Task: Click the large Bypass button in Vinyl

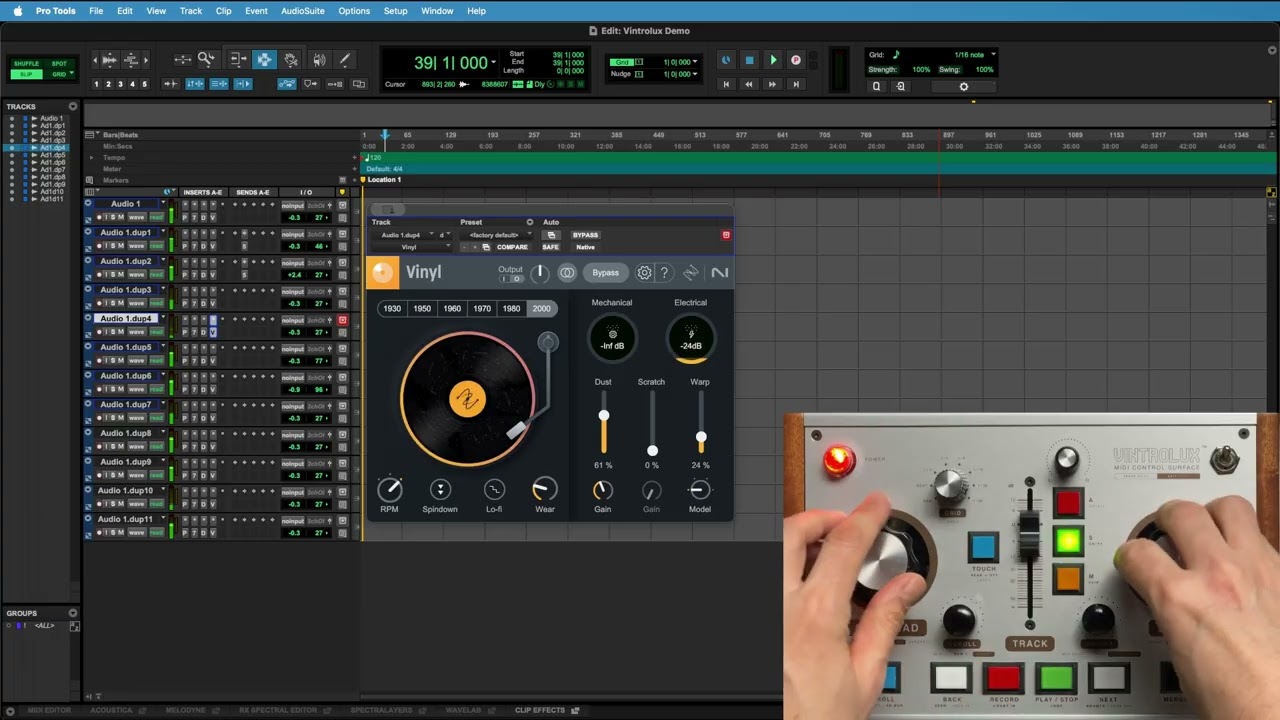Action: pos(605,272)
